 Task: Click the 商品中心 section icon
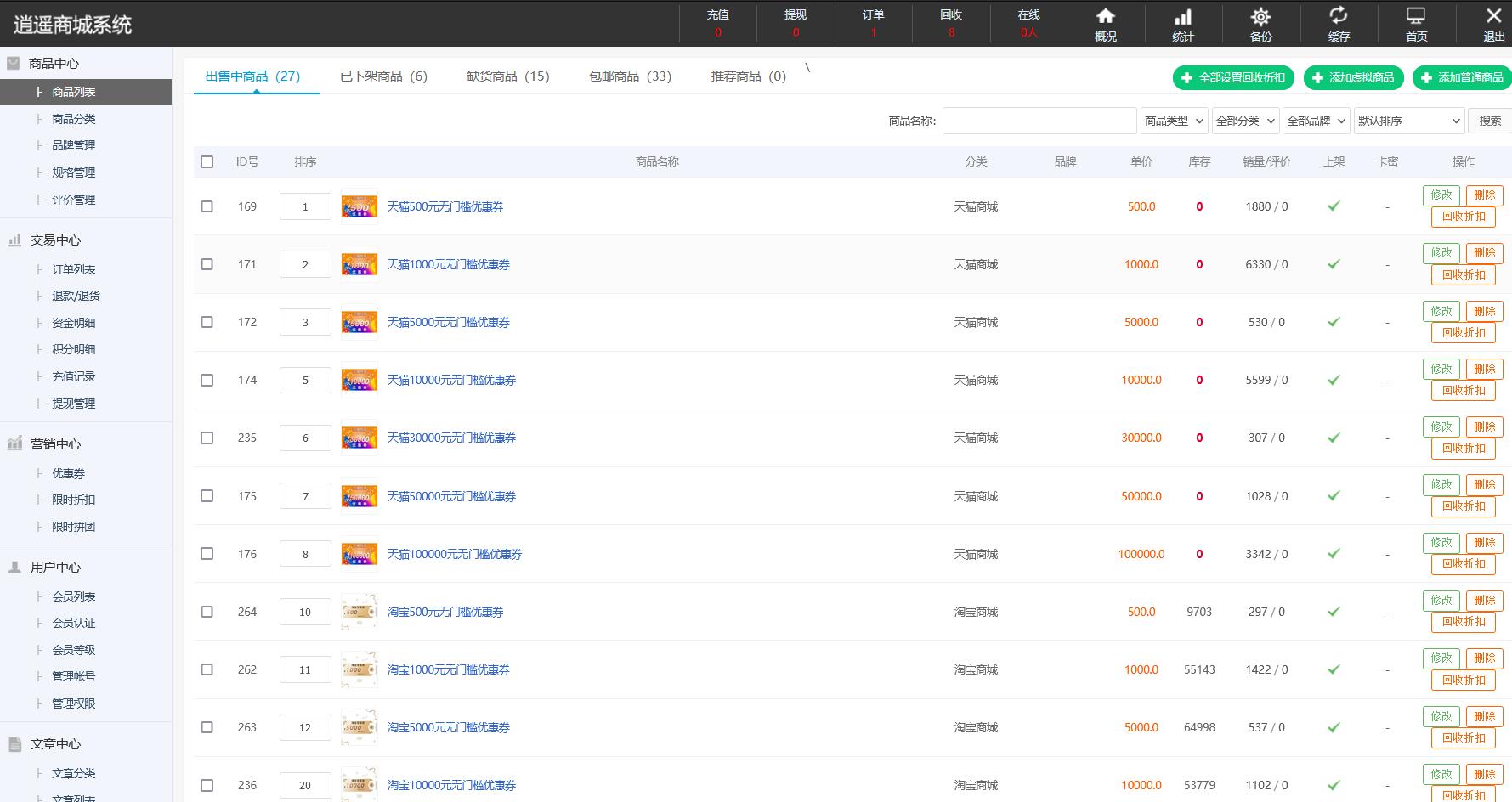14,63
